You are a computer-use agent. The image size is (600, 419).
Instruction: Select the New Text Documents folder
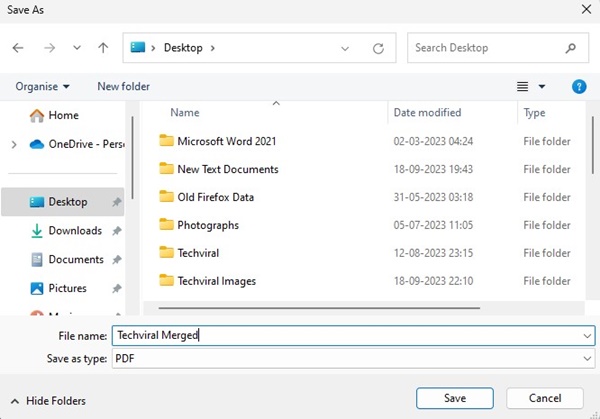[228, 169]
